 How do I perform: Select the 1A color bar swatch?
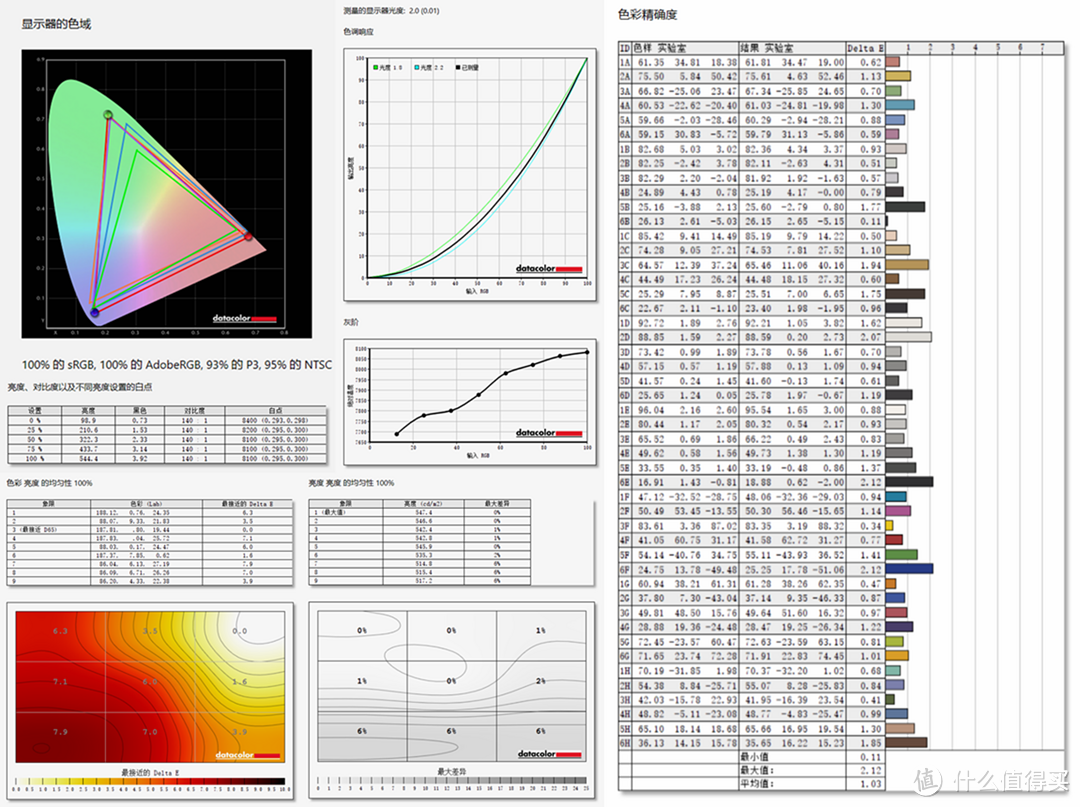tap(893, 62)
